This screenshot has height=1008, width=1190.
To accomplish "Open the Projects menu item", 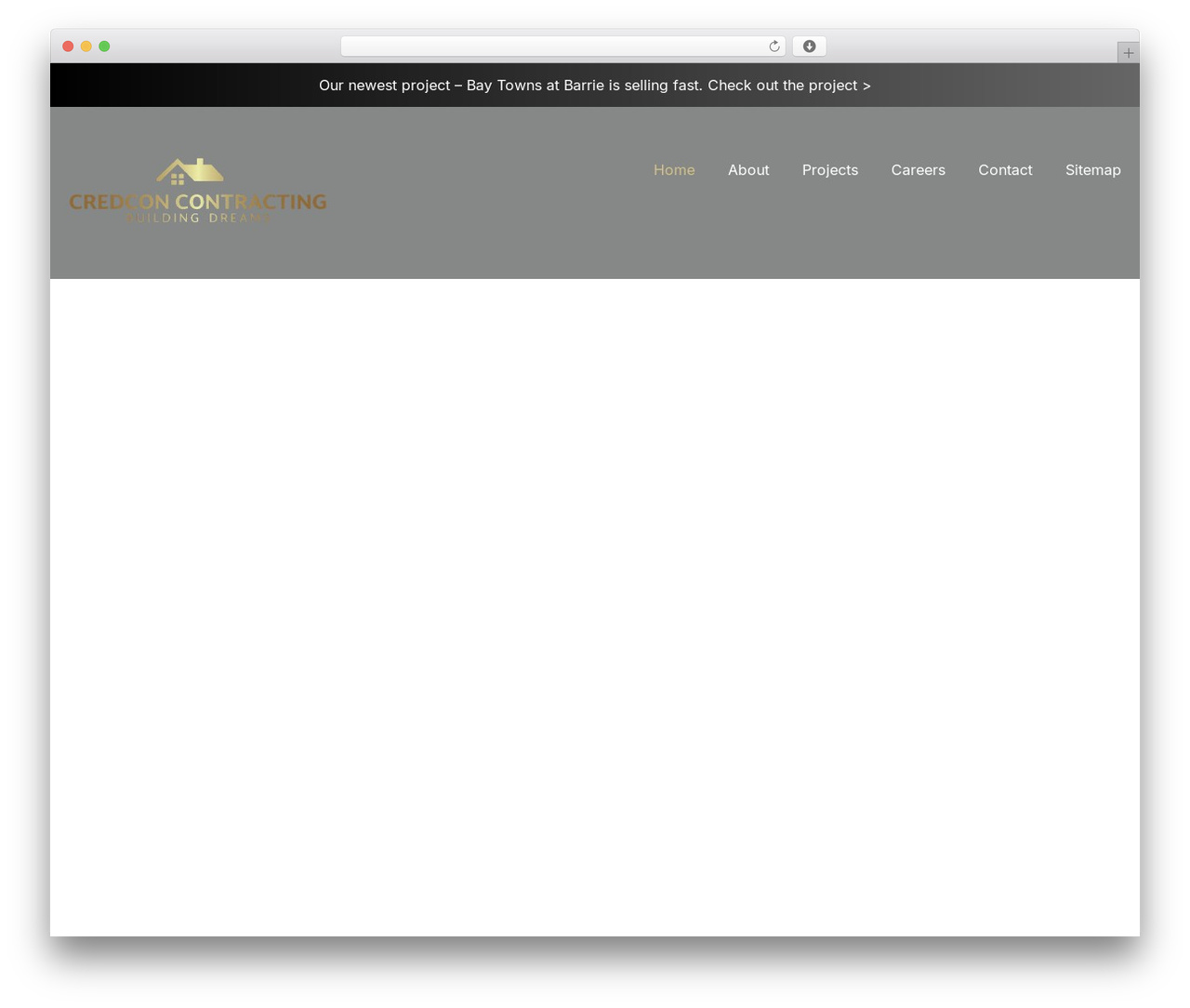I will (x=830, y=170).
